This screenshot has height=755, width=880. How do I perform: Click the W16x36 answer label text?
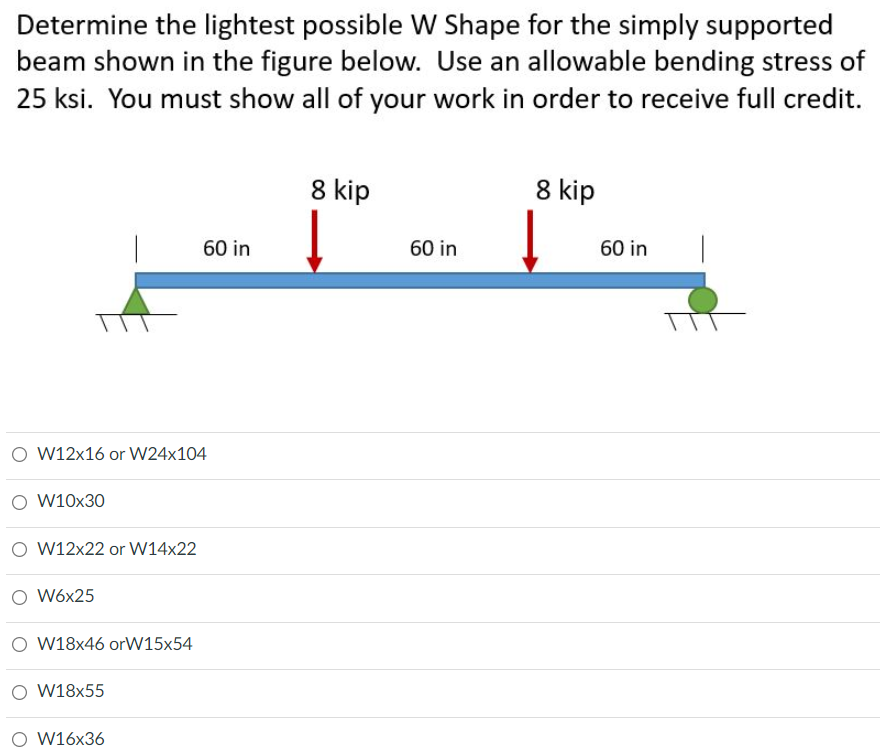click(x=71, y=739)
